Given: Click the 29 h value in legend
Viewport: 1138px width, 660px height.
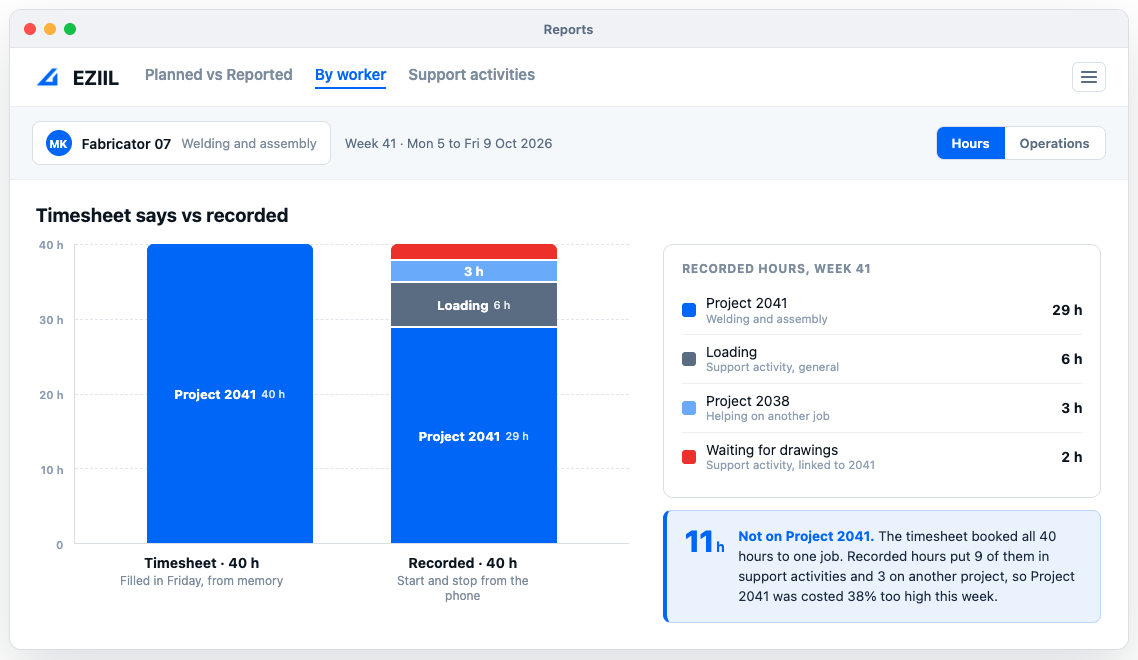Looking at the screenshot, I should click(x=1067, y=310).
